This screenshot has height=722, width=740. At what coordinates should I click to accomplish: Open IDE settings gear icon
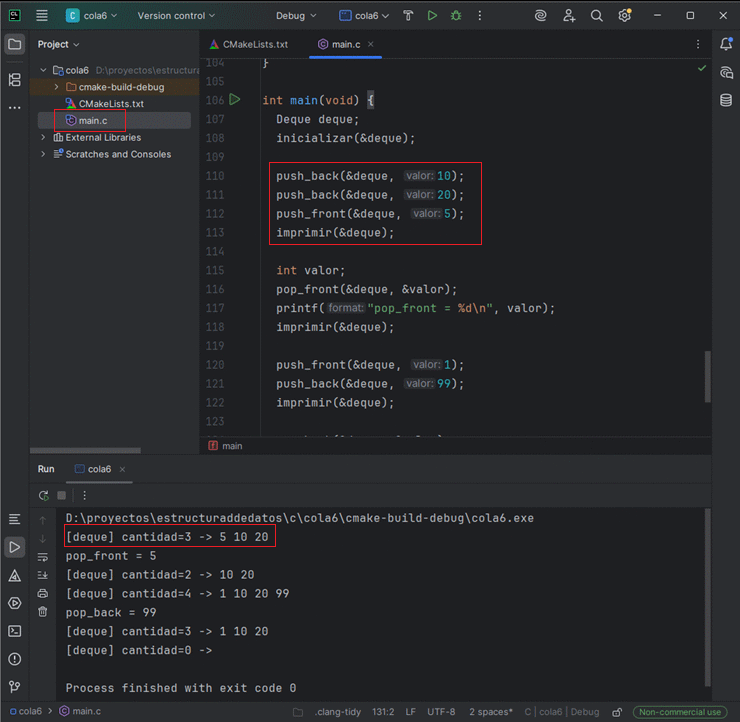(625, 16)
